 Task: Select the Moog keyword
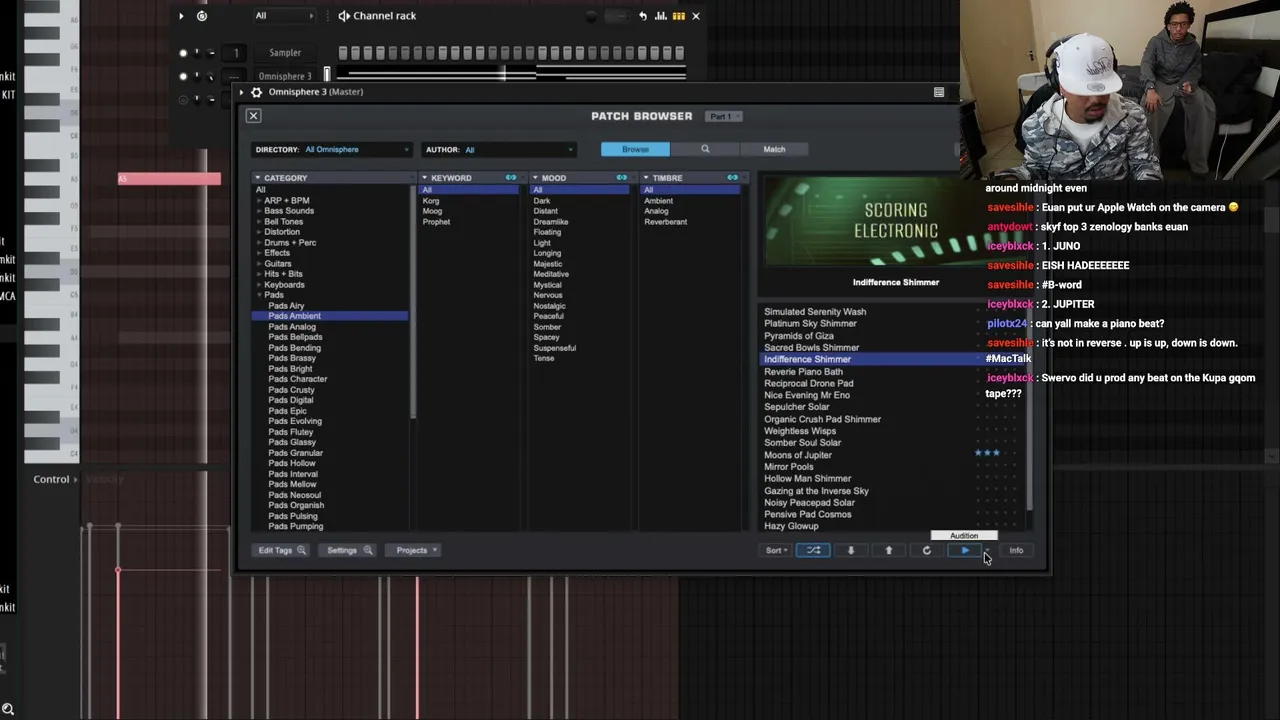pos(432,211)
